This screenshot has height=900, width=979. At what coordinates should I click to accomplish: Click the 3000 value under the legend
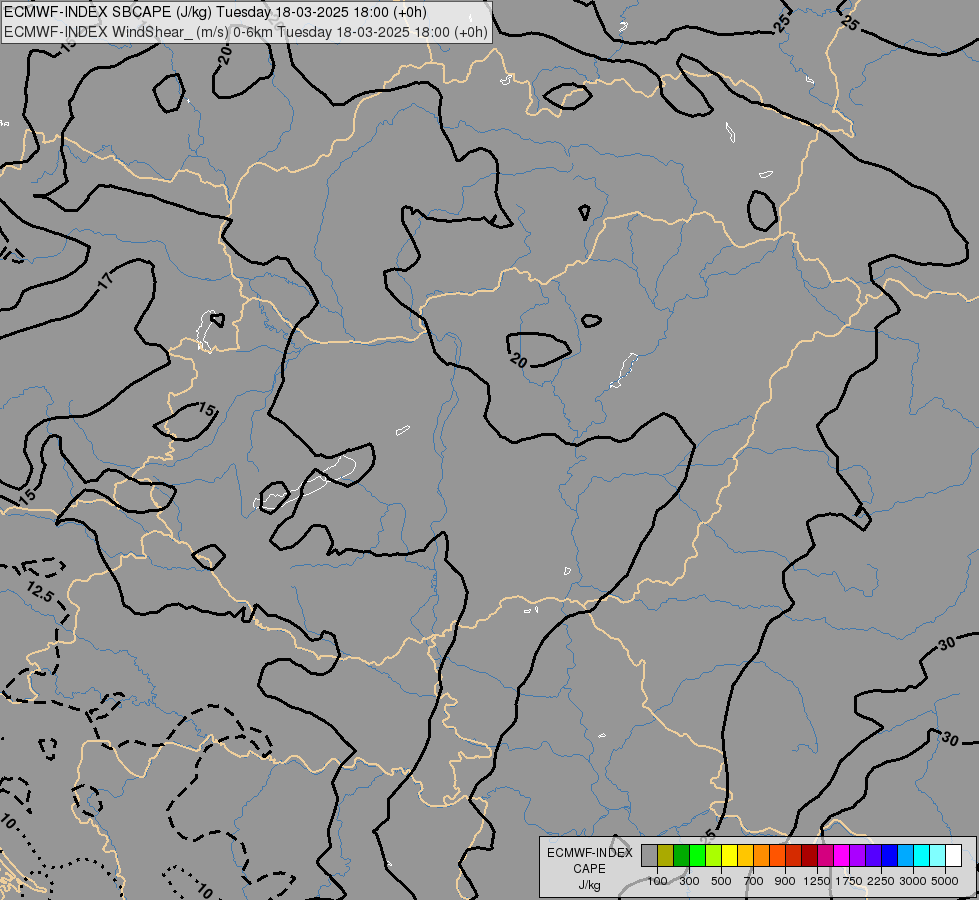(x=913, y=881)
